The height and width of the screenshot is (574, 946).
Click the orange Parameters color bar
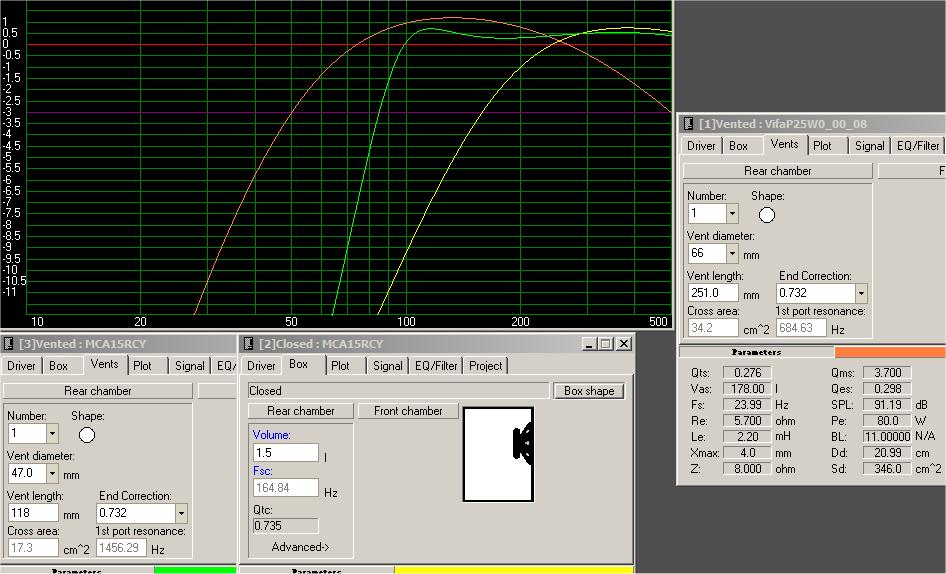[x=890, y=352]
